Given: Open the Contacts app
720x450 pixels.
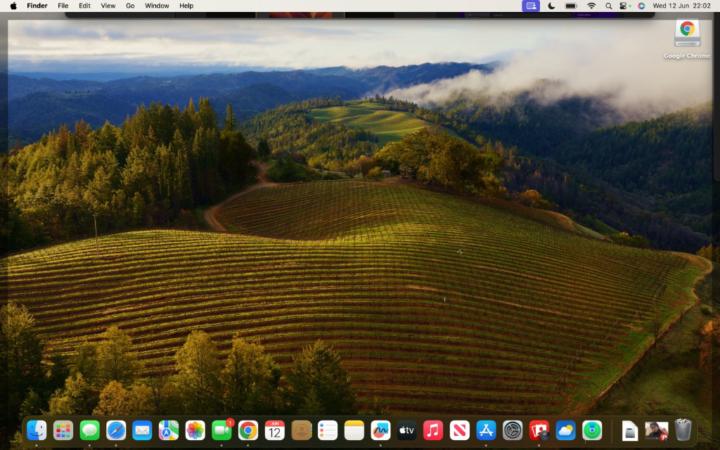Looking at the screenshot, I should pos(301,431).
